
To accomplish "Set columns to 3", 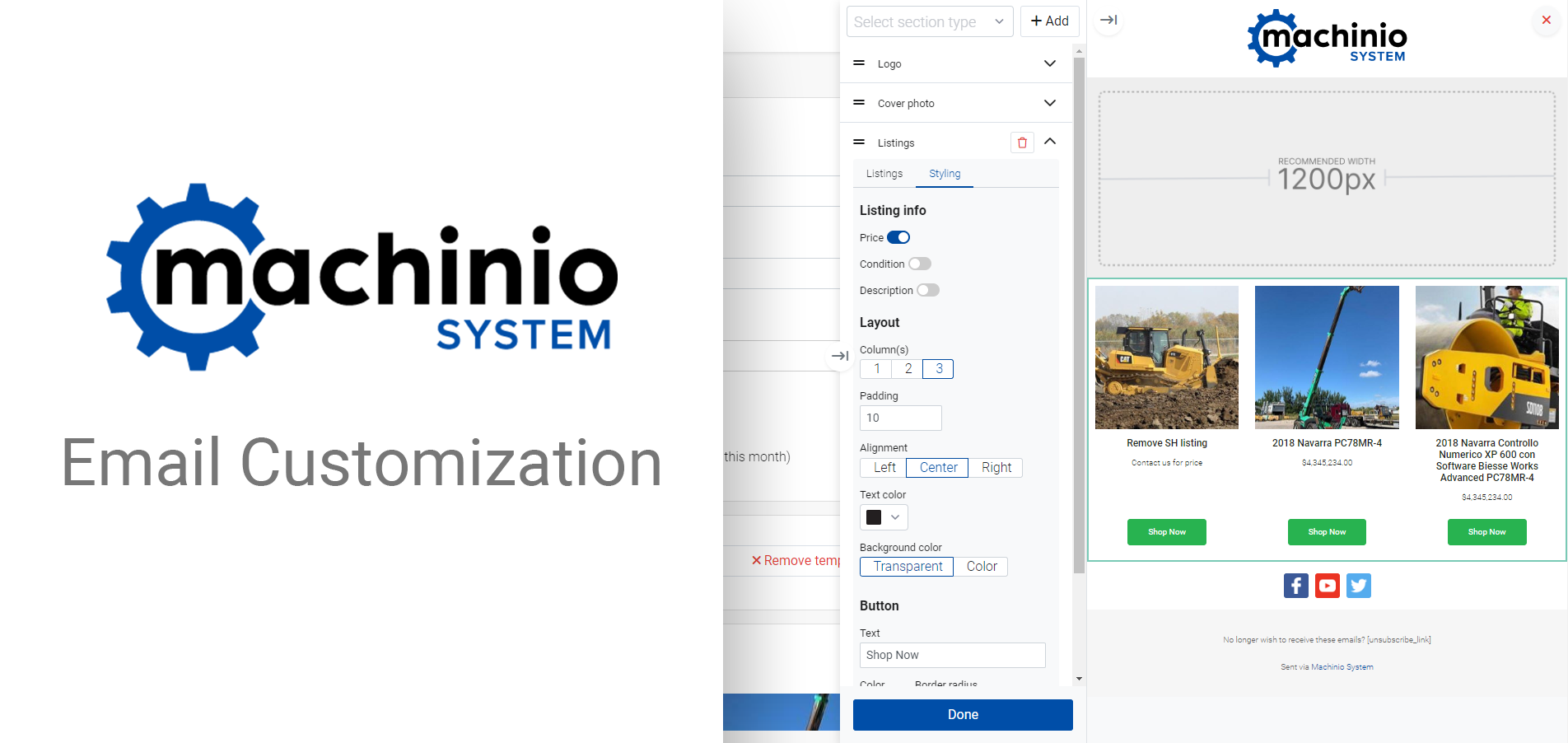I will click(x=938, y=369).
